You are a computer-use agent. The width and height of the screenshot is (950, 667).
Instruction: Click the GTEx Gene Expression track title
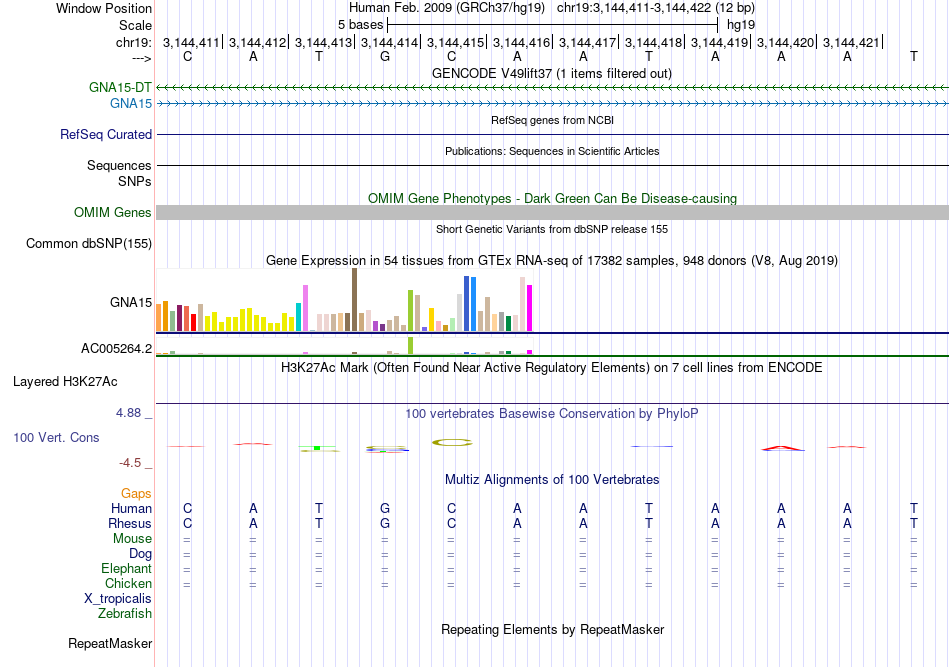point(552,261)
